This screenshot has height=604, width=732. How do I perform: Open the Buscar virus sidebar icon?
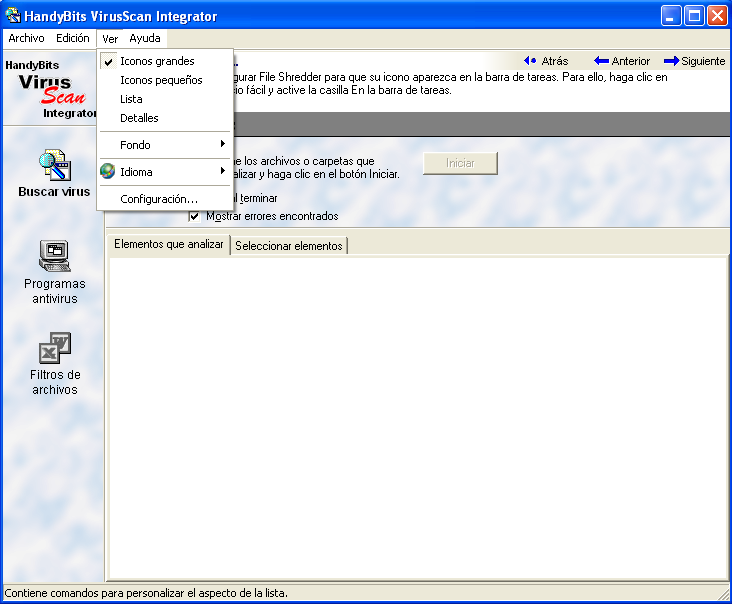pyautogui.click(x=55, y=165)
